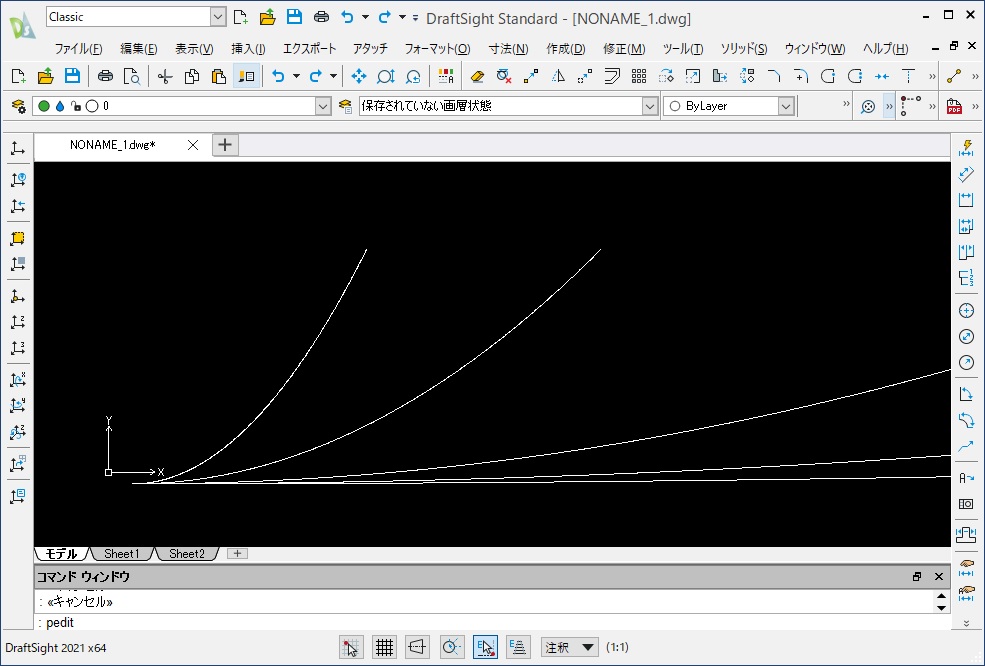This screenshot has width=985, height=666.
Task: Click the green layer visibility dot
Action: pos(44,106)
